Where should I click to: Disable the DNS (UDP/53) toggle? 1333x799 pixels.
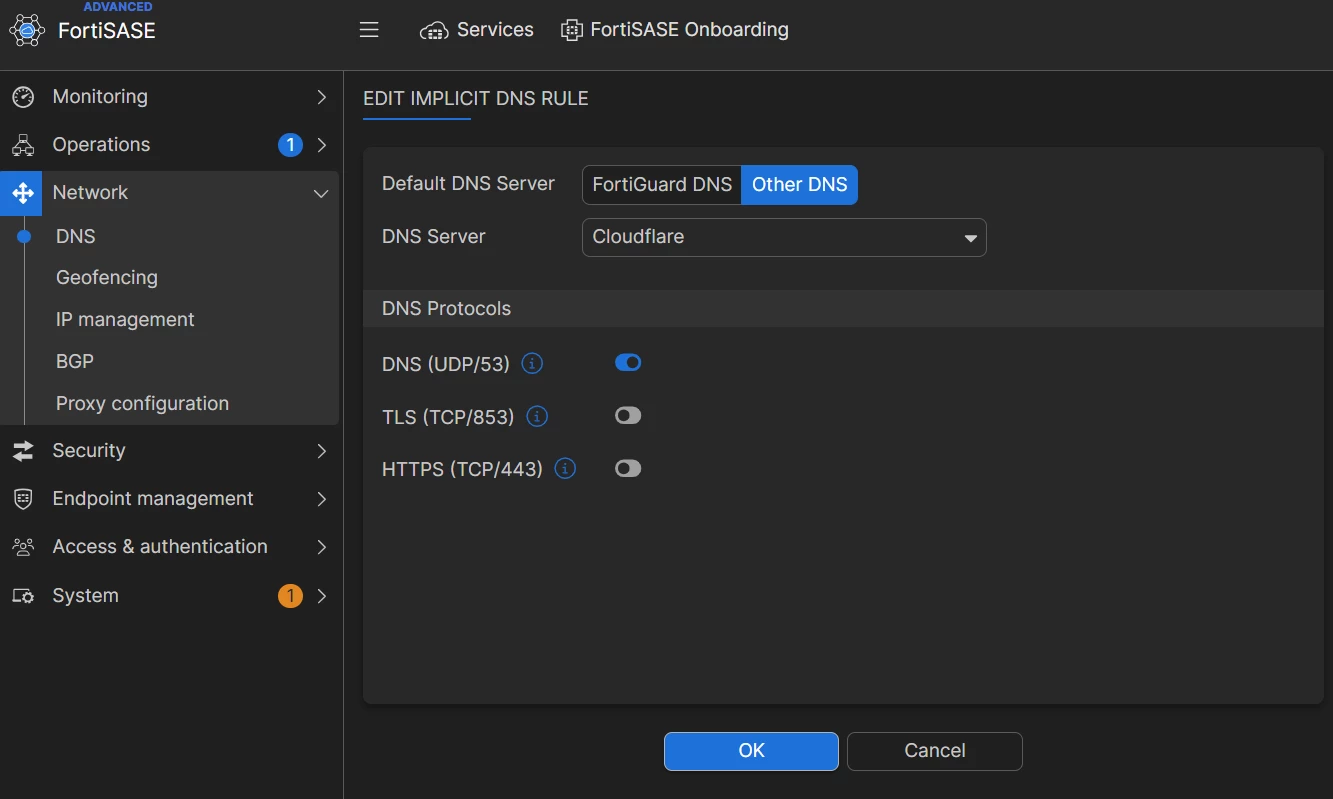coord(628,362)
